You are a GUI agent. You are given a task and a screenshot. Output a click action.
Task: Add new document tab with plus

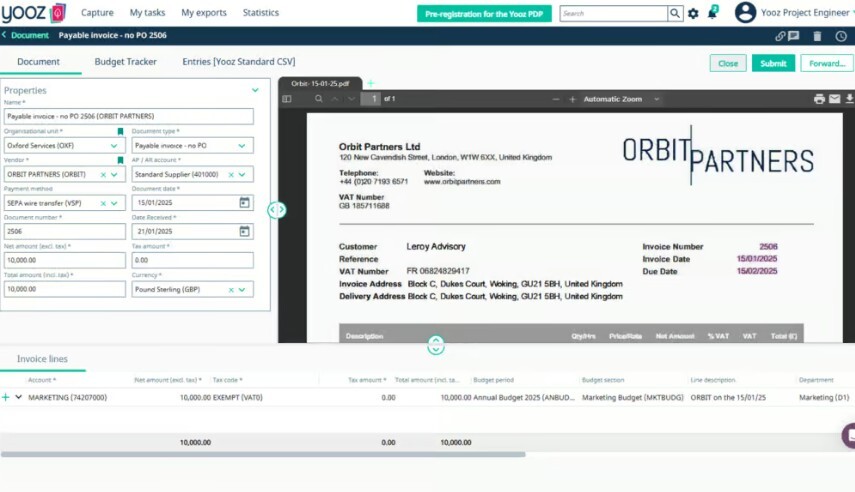(x=371, y=83)
